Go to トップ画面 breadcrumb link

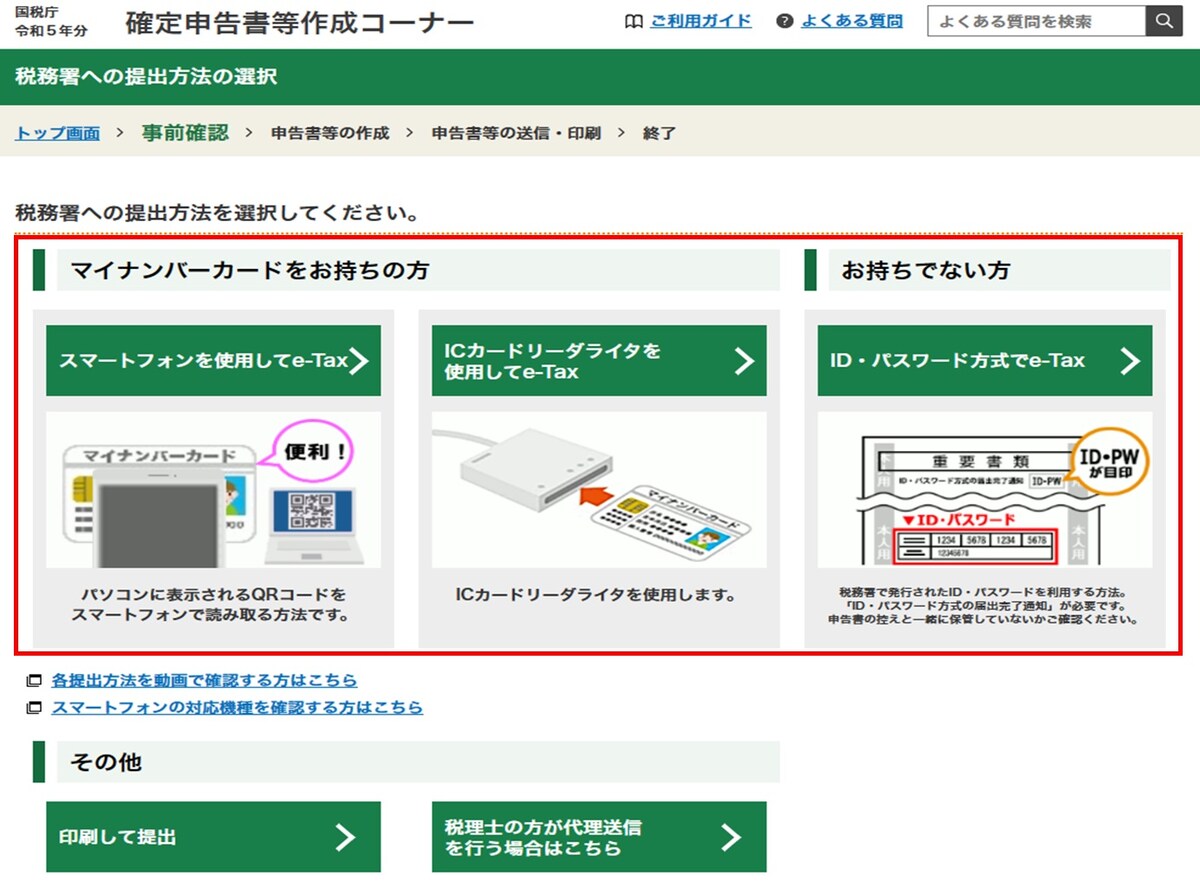pyautogui.click(x=58, y=133)
